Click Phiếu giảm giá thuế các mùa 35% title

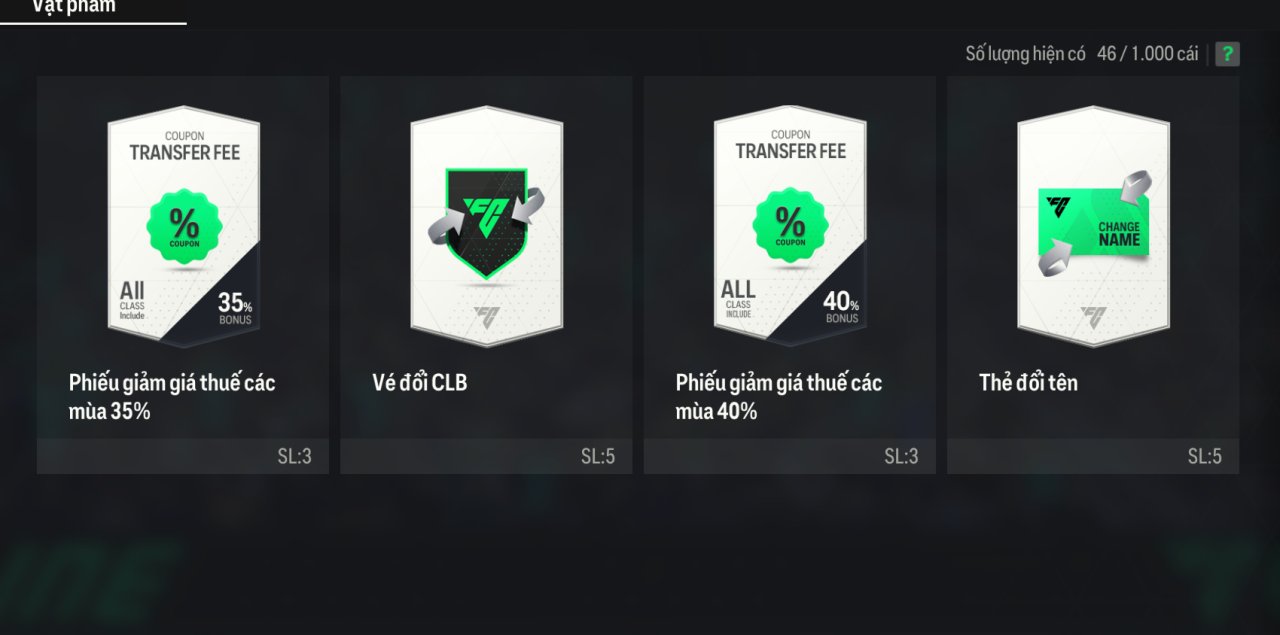tap(172, 397)
